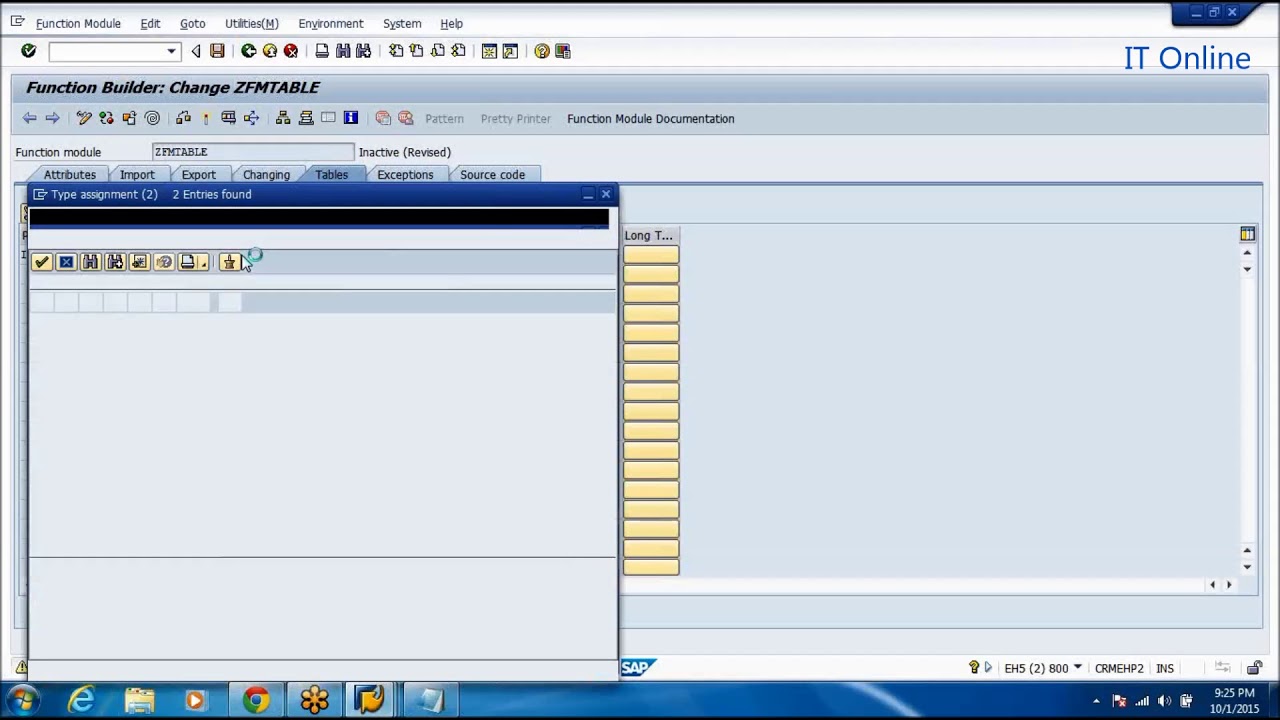
Task: Show hidden icons in system tray
Action: pos(1096,701)
